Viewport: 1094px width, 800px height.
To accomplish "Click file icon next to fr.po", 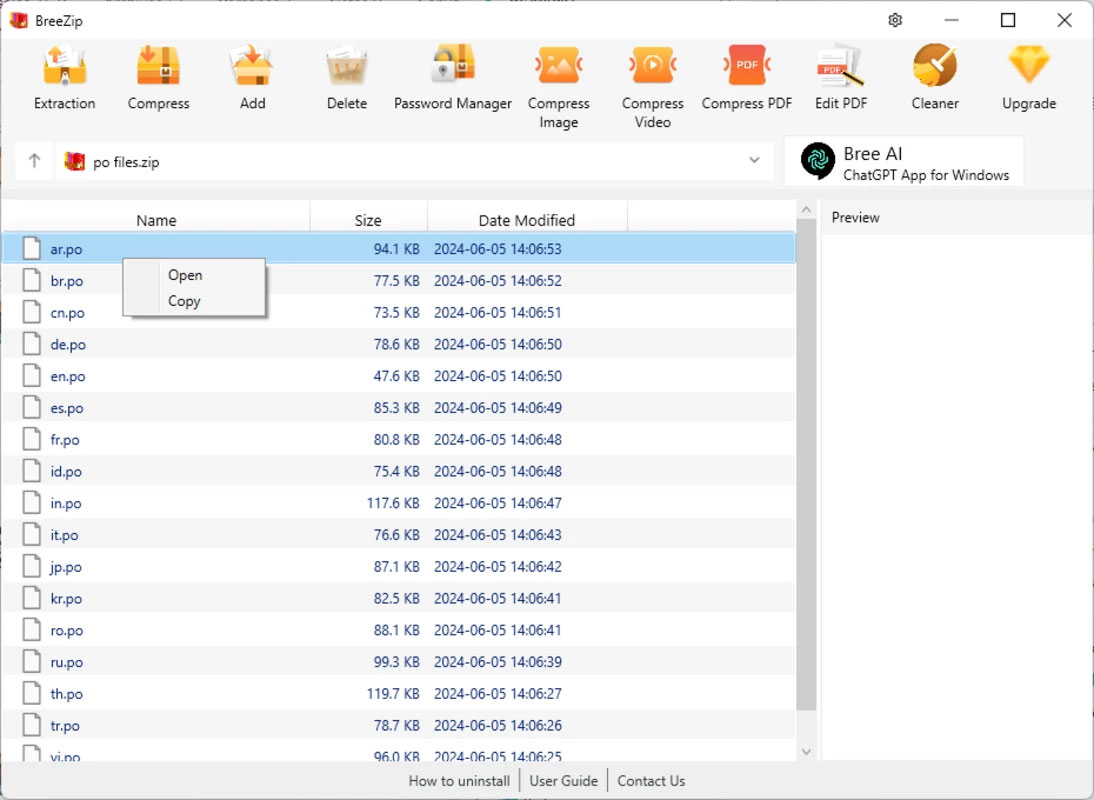I will tap(31, 439).
